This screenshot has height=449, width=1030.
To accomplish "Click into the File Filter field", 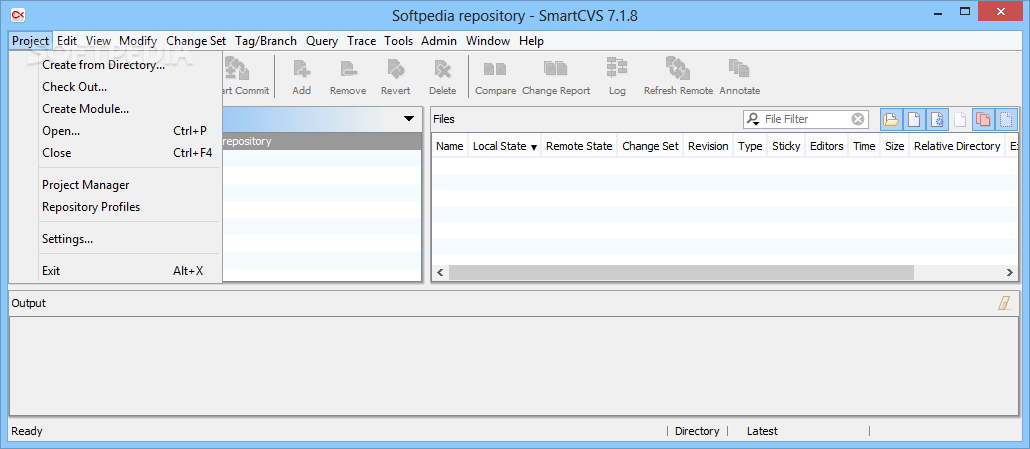I will (807, 119).
